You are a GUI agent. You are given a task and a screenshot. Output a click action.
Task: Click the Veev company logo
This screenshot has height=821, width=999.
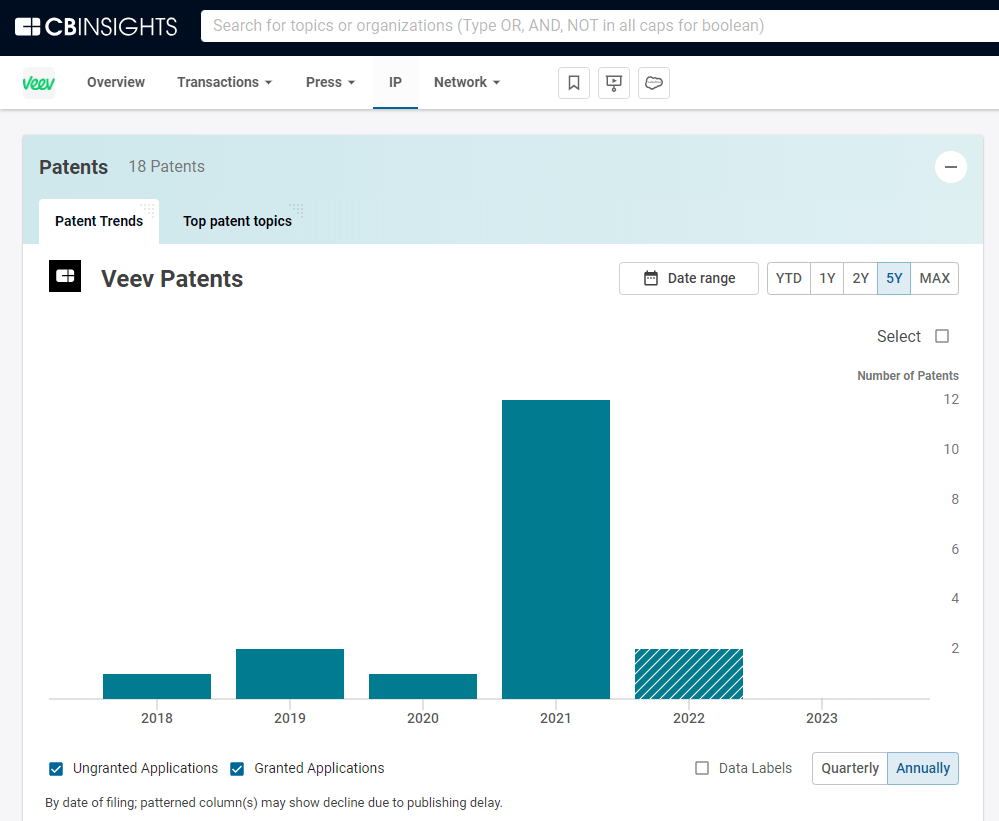click(x=39, y=83)
